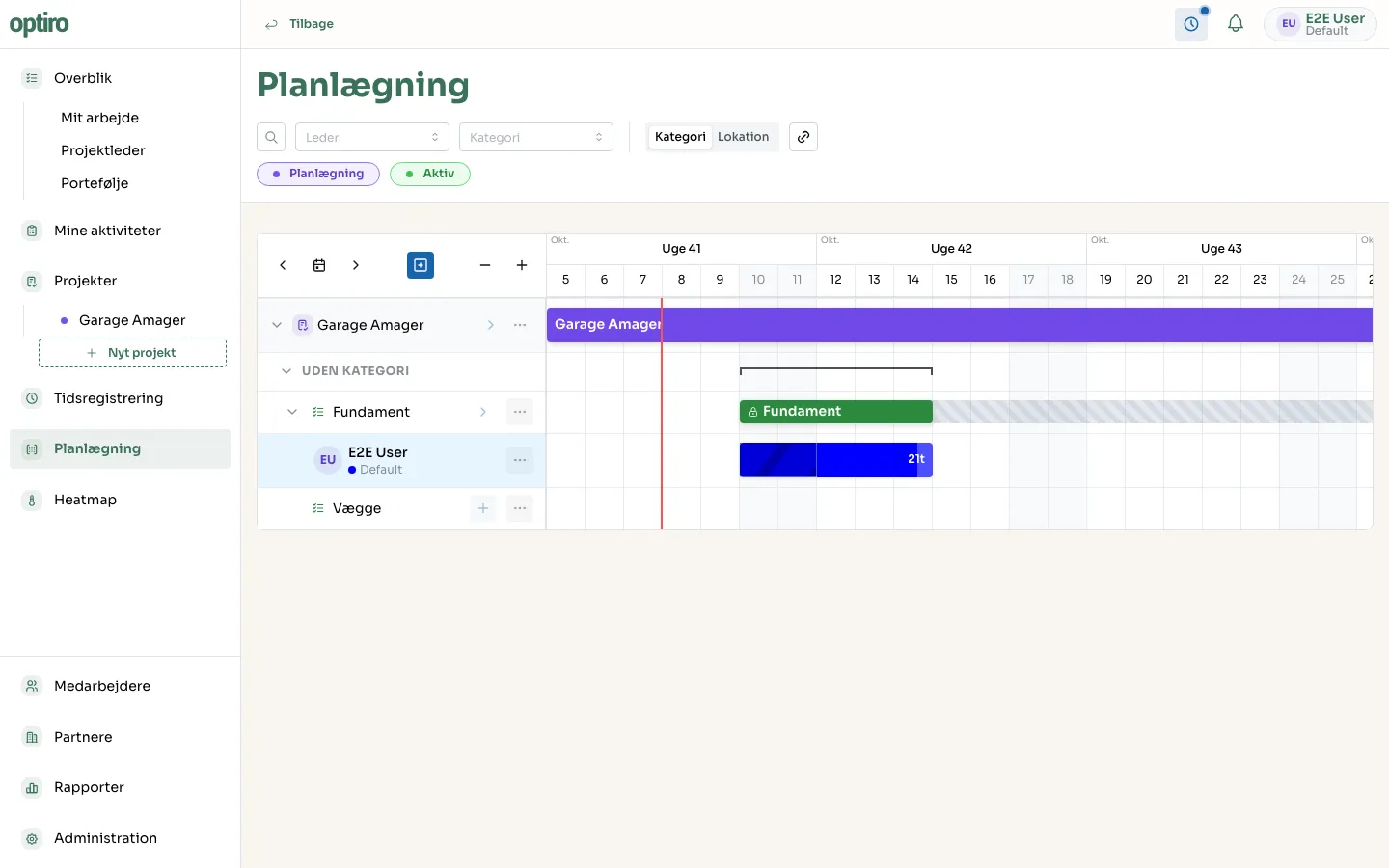The height and width of the screenshot is (868, 1389).
Task: Switch grouping to Lokation
Action: (x=744, y=137)
